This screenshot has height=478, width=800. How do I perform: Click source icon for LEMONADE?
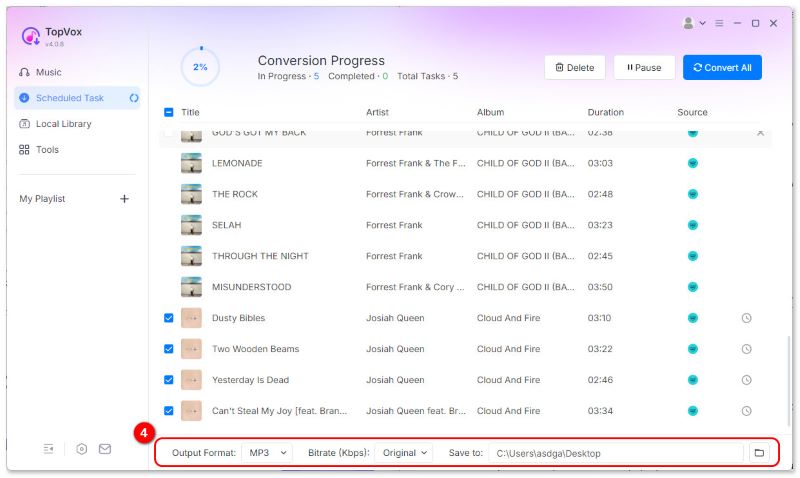coord(692,163)
